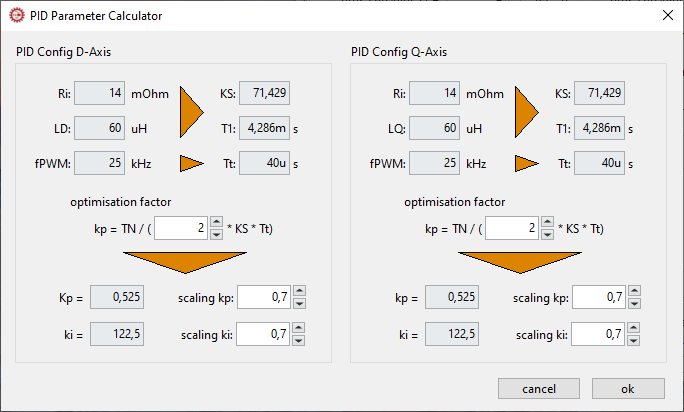Focus the Q-Axis optimisation factor field
Viewport: 684px width, 412px height.
point(512,228)
